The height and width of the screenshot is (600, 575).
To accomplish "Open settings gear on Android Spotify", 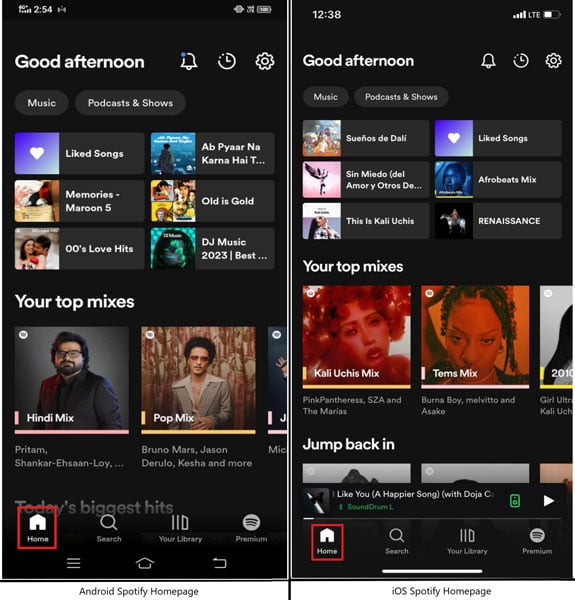I will click(x=265, y=61).
